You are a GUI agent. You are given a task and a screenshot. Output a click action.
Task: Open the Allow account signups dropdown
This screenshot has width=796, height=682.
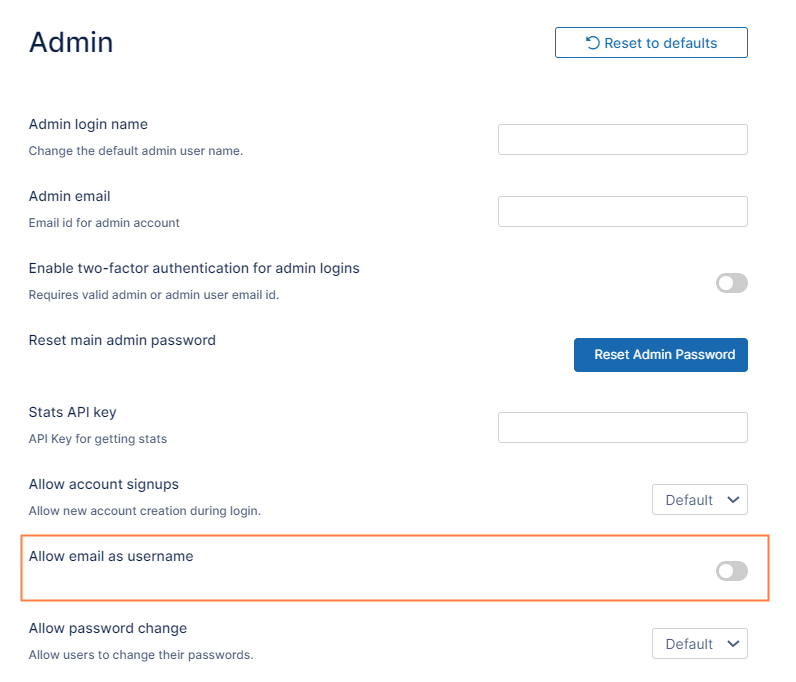coord(699,500)
